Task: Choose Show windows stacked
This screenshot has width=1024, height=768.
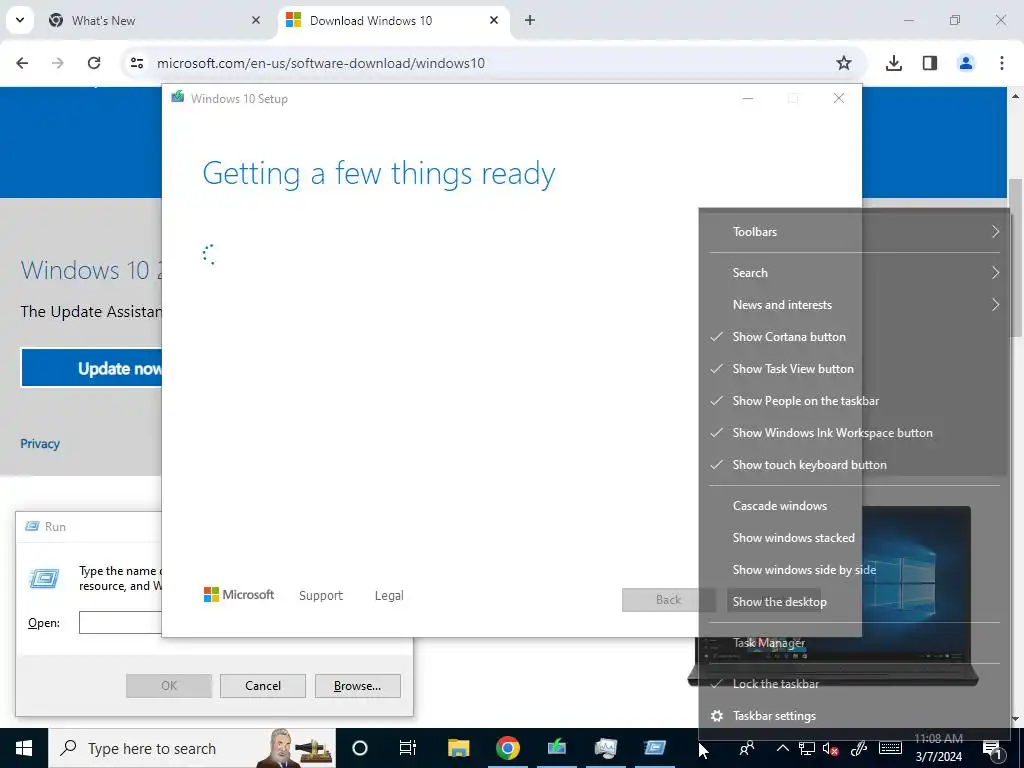Action: pyautogui.click(x=854, y=538)
